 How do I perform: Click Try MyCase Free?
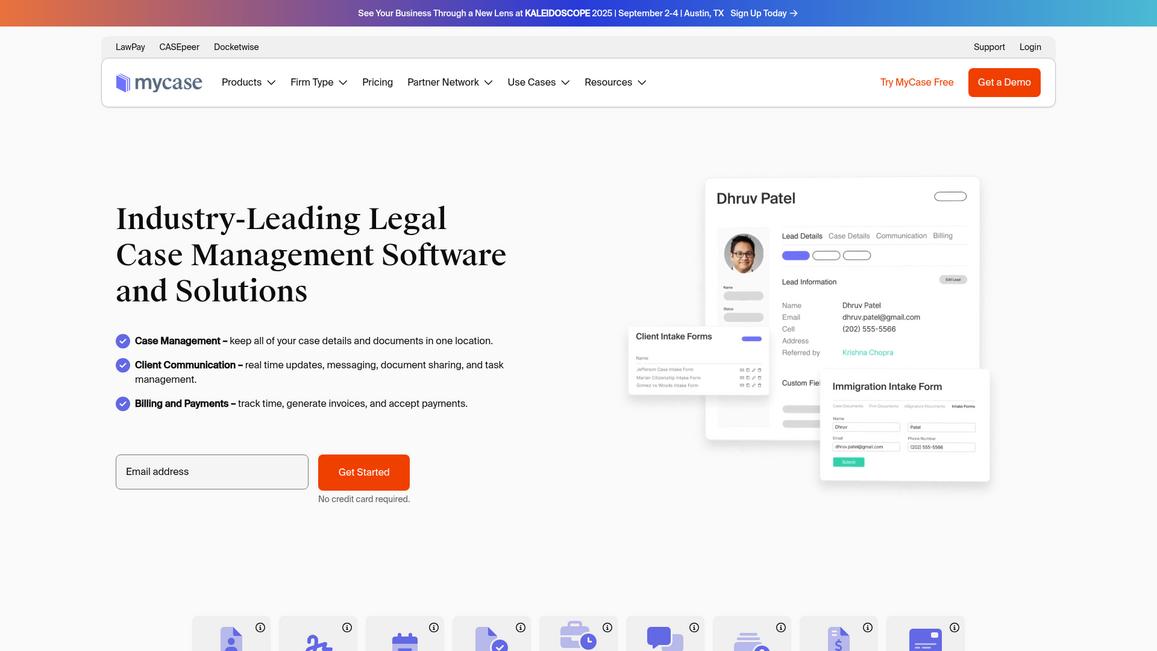point(916,83)
